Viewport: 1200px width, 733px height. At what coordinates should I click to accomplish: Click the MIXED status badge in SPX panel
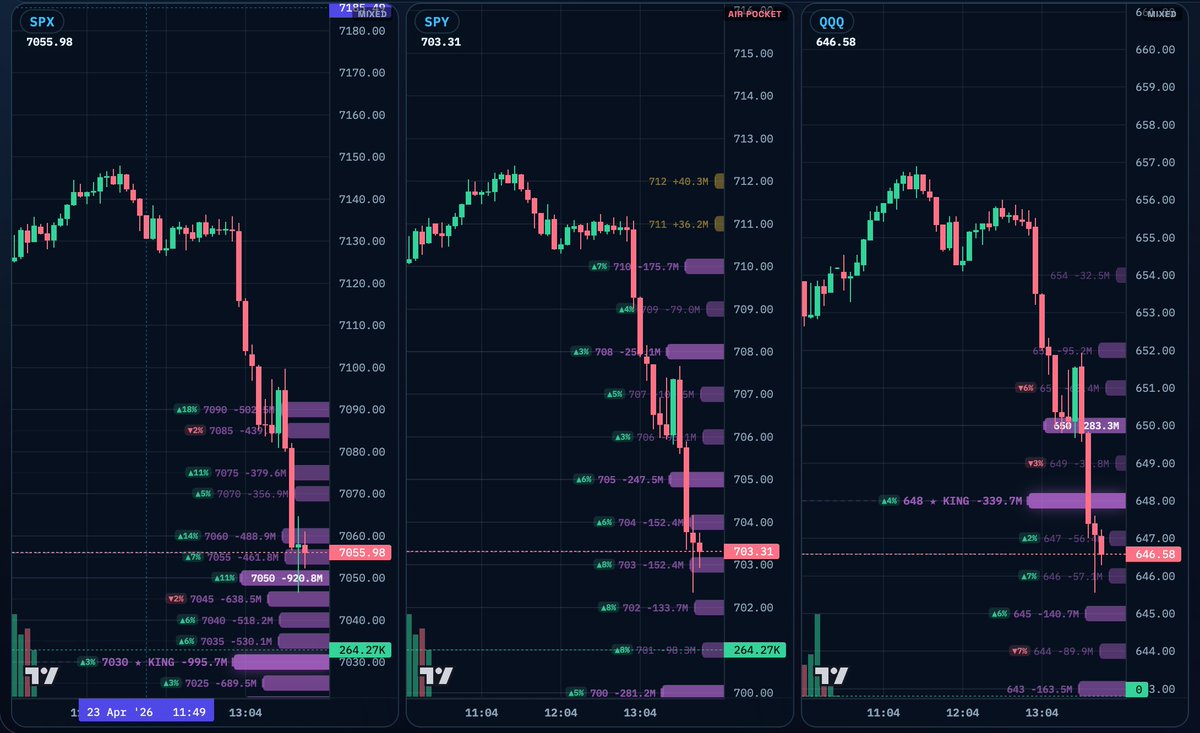(x=372, y=15)
